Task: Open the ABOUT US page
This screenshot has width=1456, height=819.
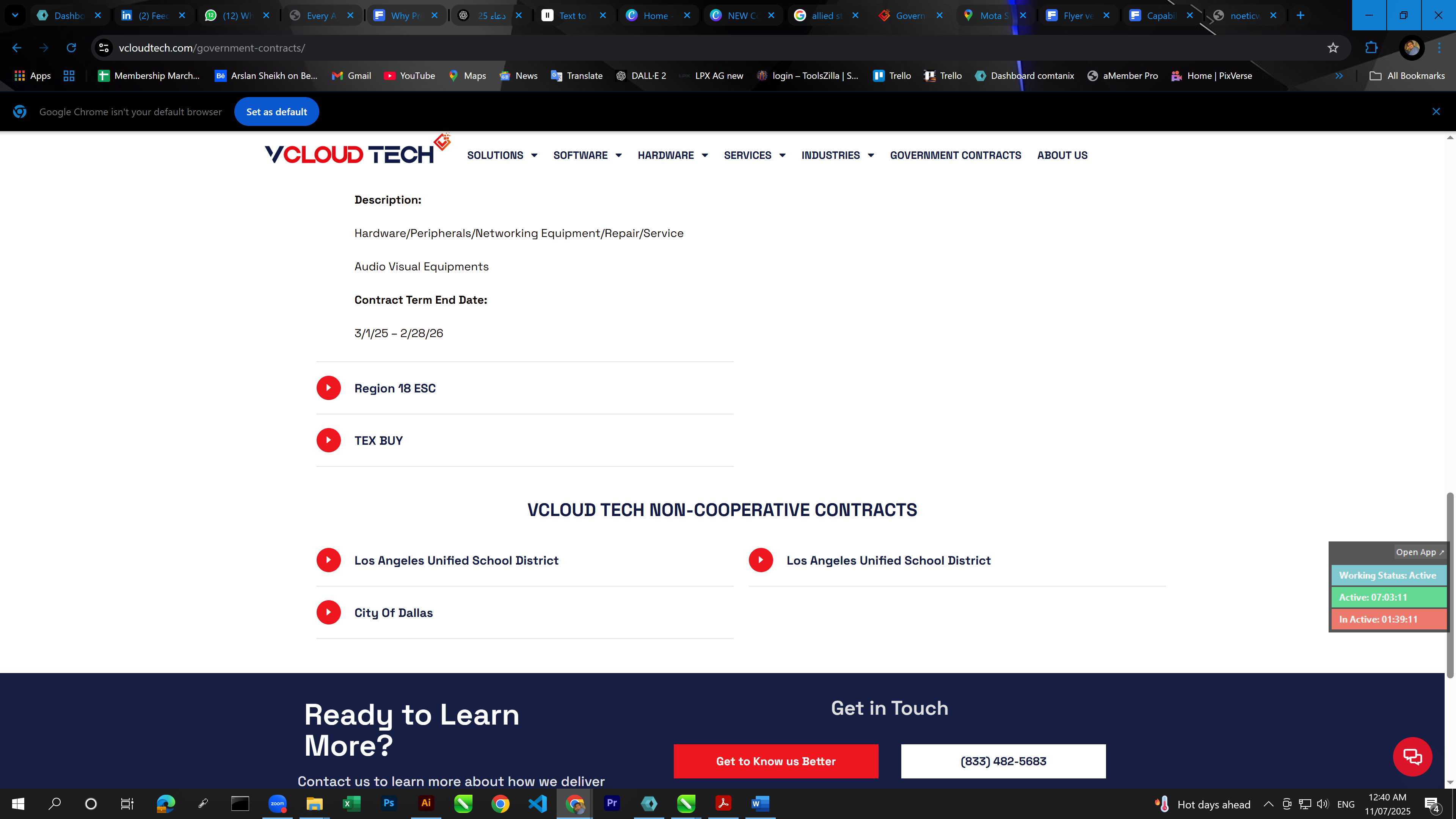Action: coord(1062,155)
